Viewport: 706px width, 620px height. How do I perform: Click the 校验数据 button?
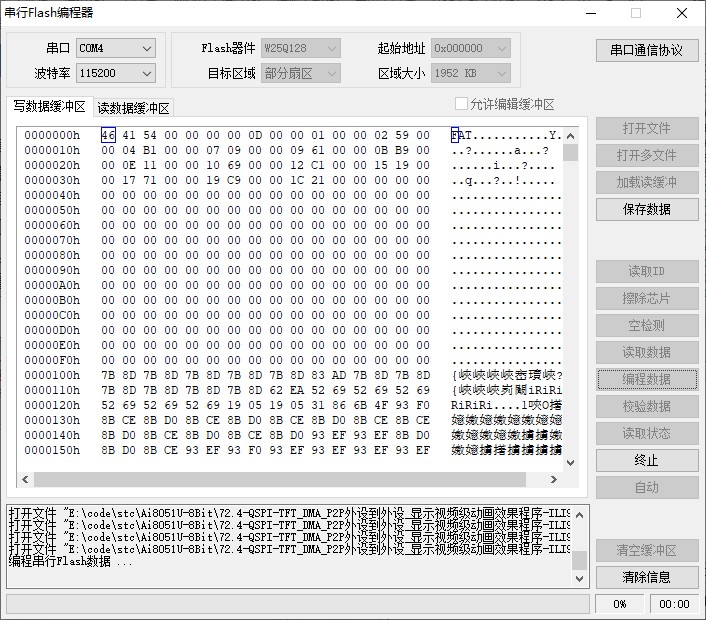click(x=647, y=406)
